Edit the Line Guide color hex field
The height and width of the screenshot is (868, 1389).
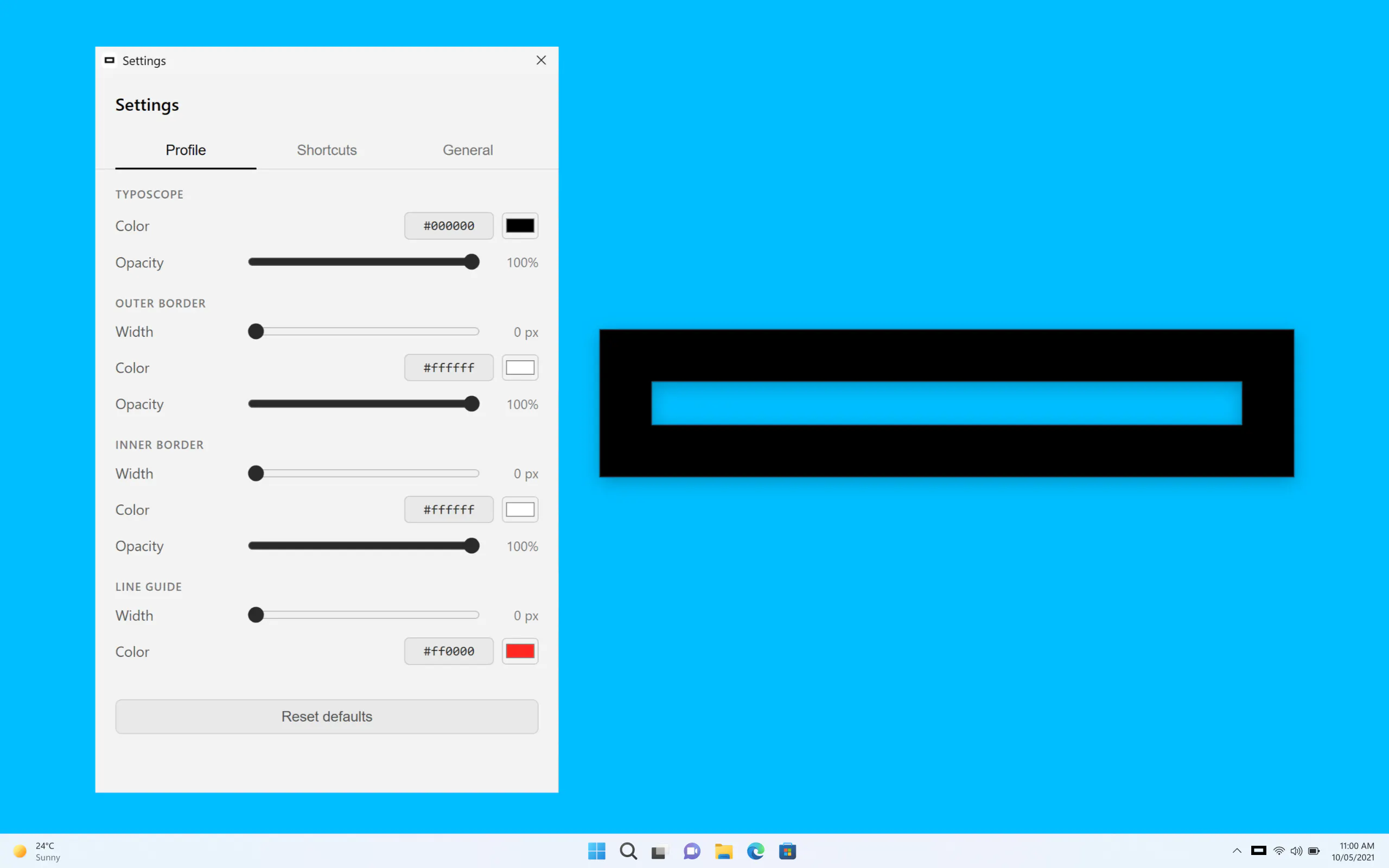(449, 651)
